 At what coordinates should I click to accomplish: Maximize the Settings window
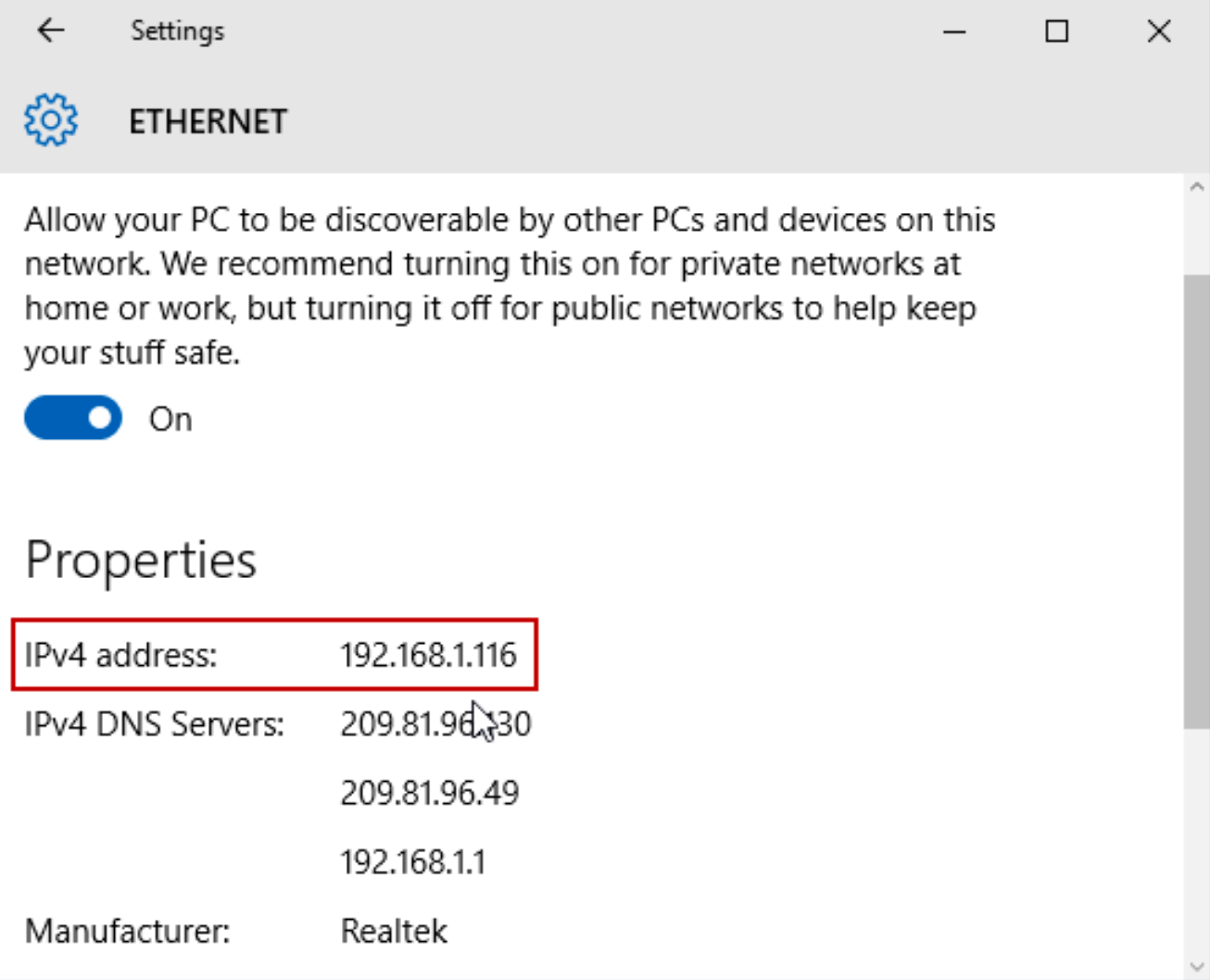[x=1056, y=31]
